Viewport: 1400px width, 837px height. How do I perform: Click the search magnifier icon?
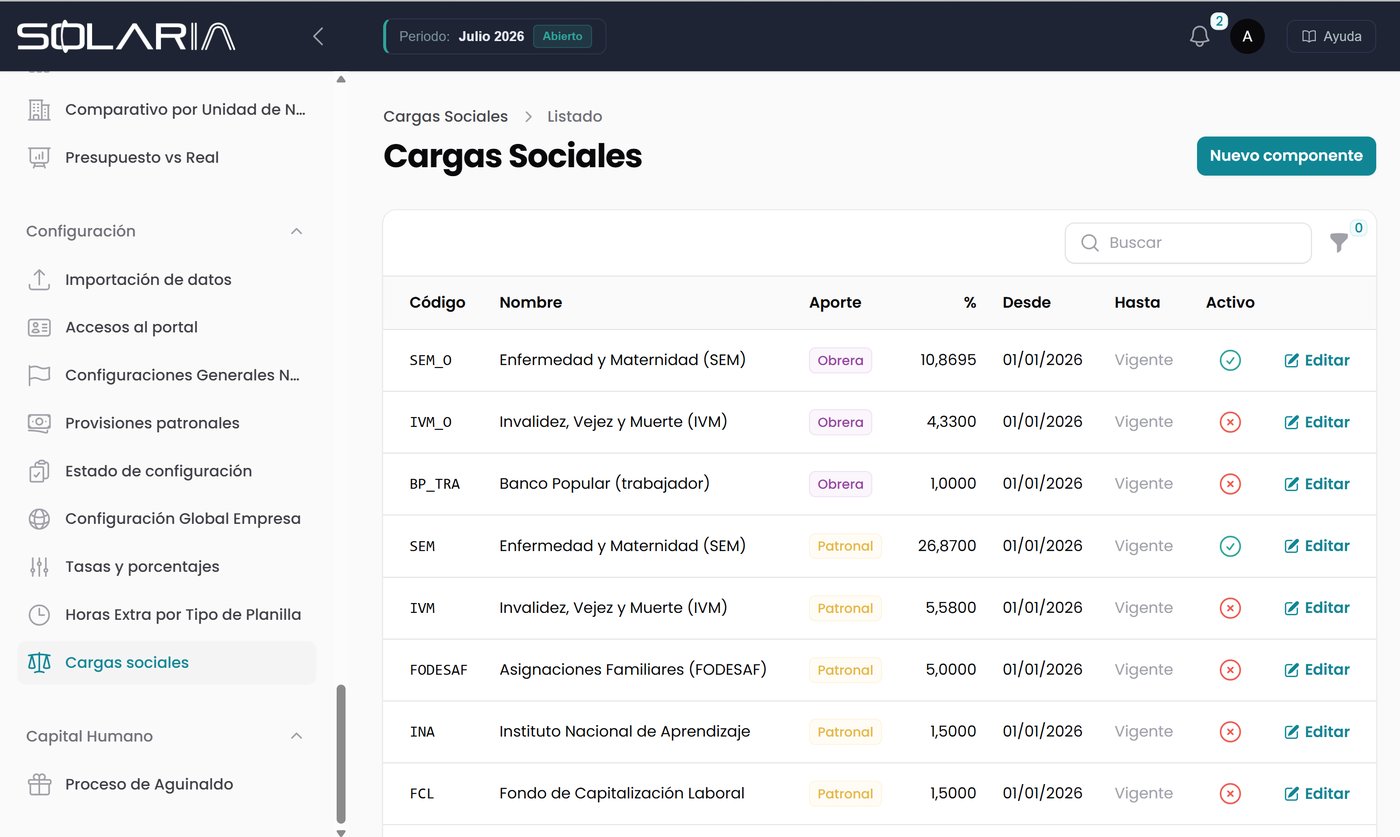tap(1089, 242)
